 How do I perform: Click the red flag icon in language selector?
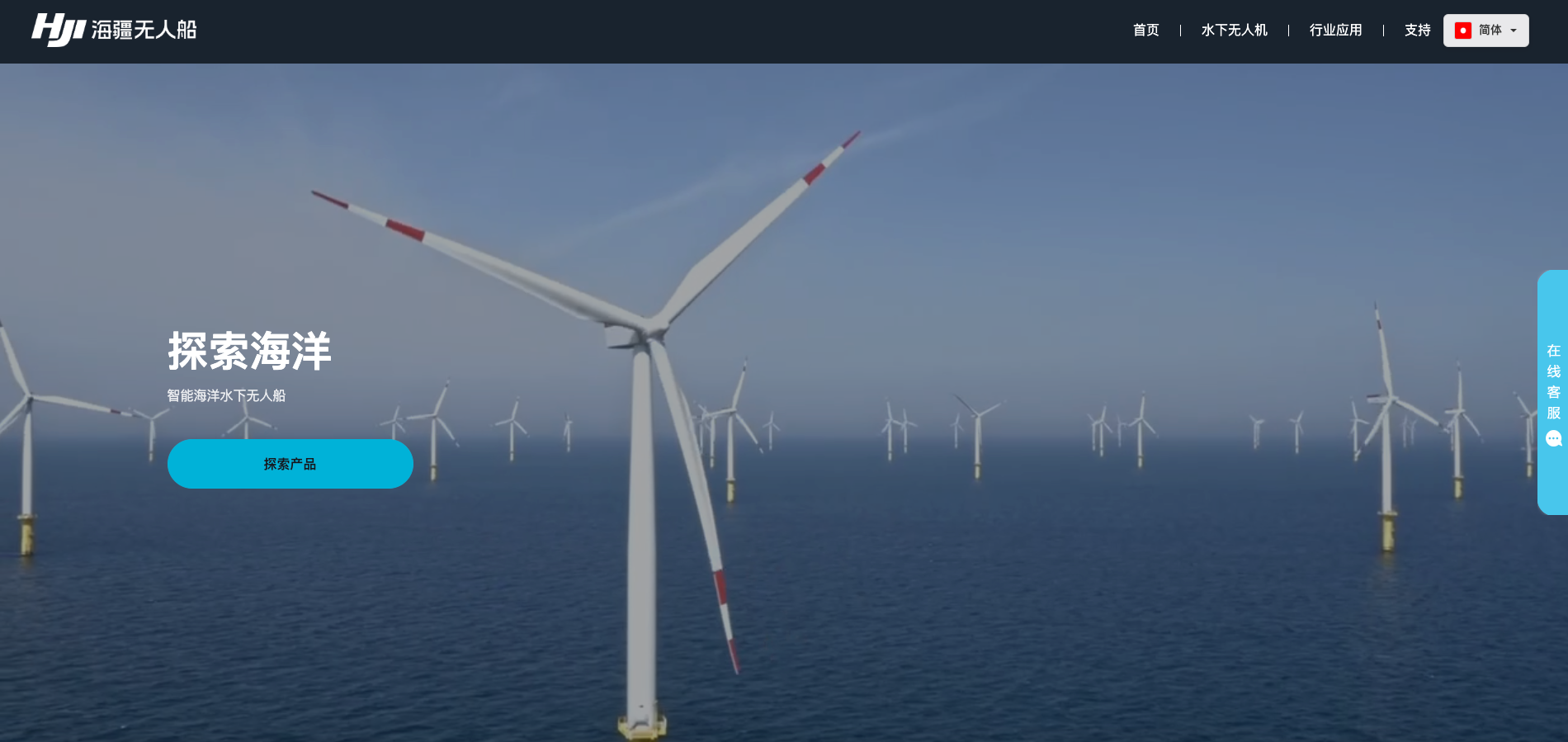point(1463,31)
